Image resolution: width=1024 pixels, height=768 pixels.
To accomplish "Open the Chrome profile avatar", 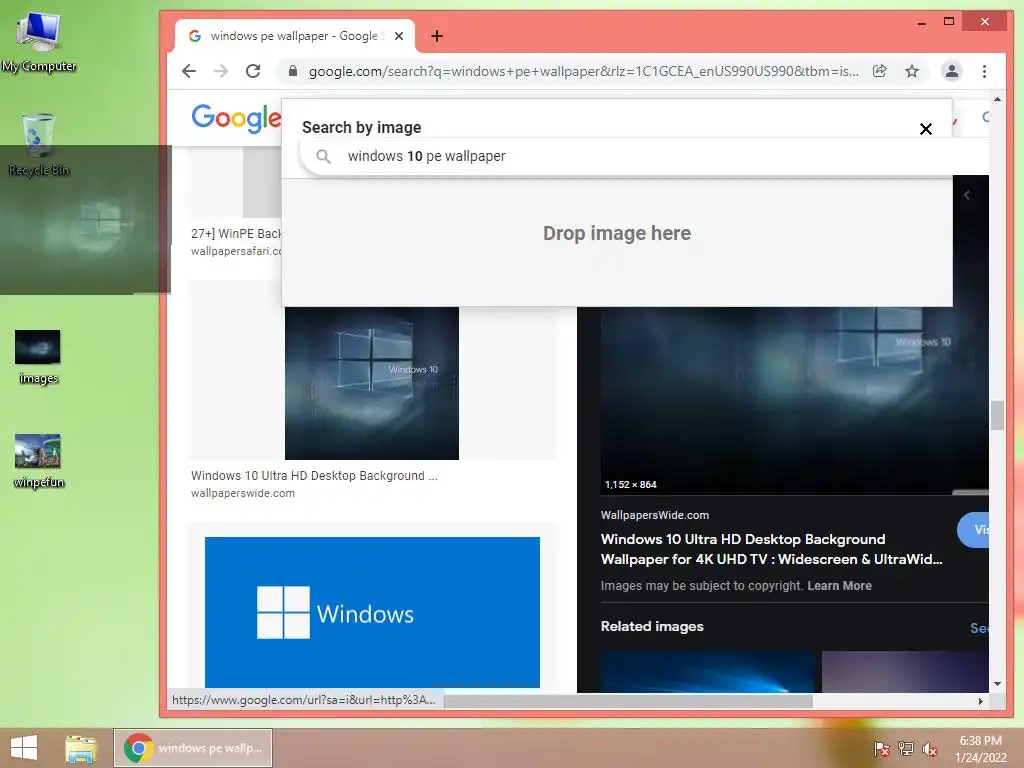I will [x=952, y=71].
